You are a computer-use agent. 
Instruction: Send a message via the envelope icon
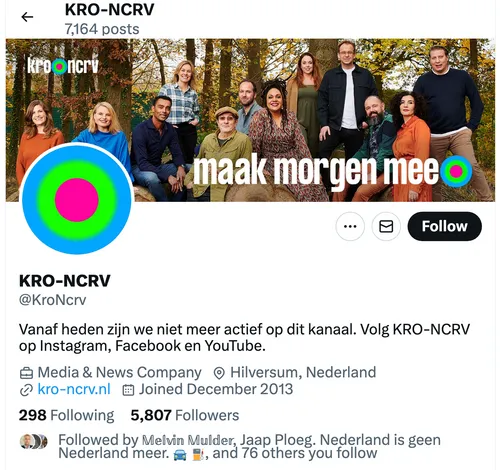click(x=386, y=226)
